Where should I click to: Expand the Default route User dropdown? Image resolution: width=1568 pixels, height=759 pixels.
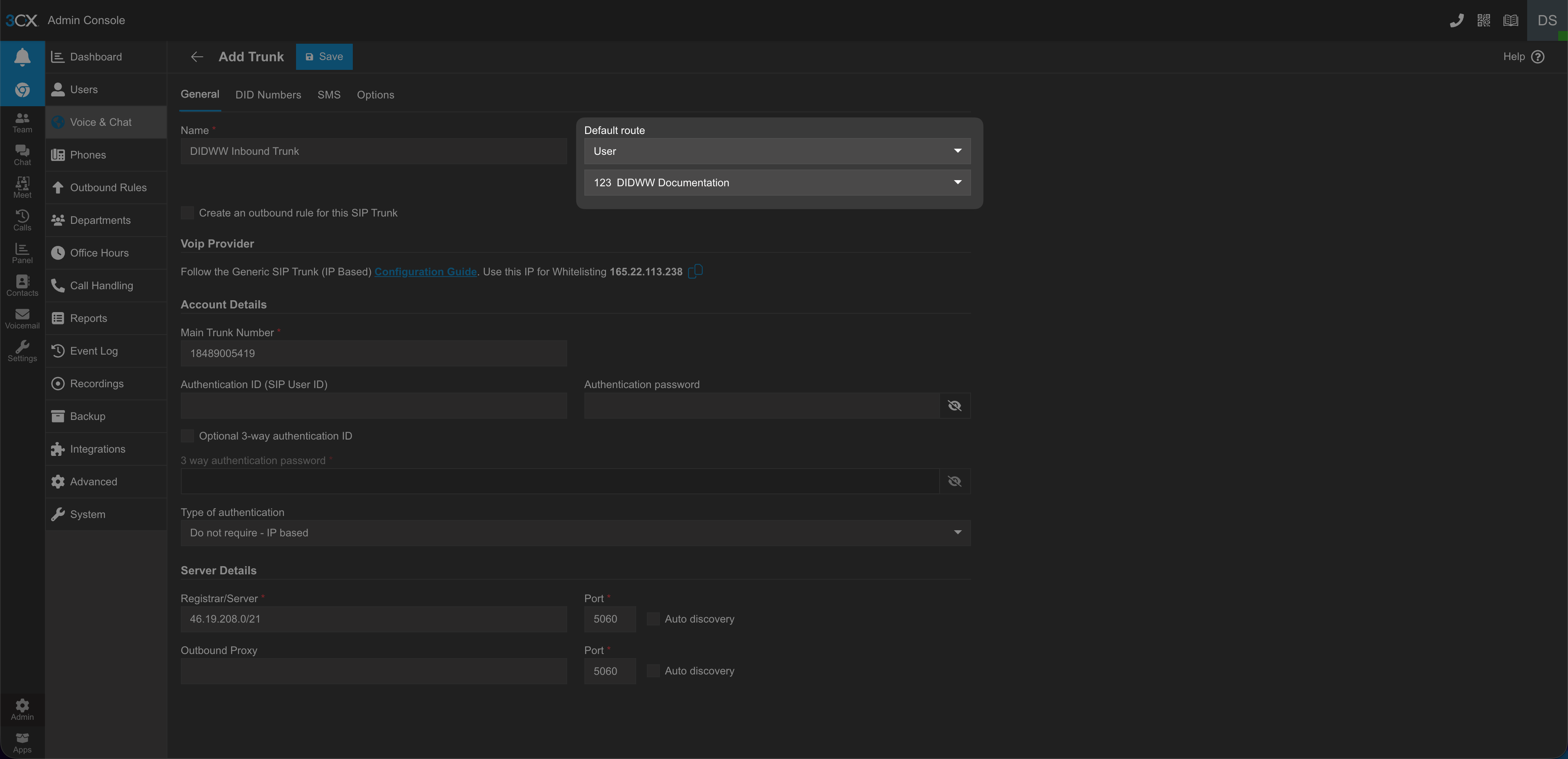pyautogui.click(x=777, y=151)
